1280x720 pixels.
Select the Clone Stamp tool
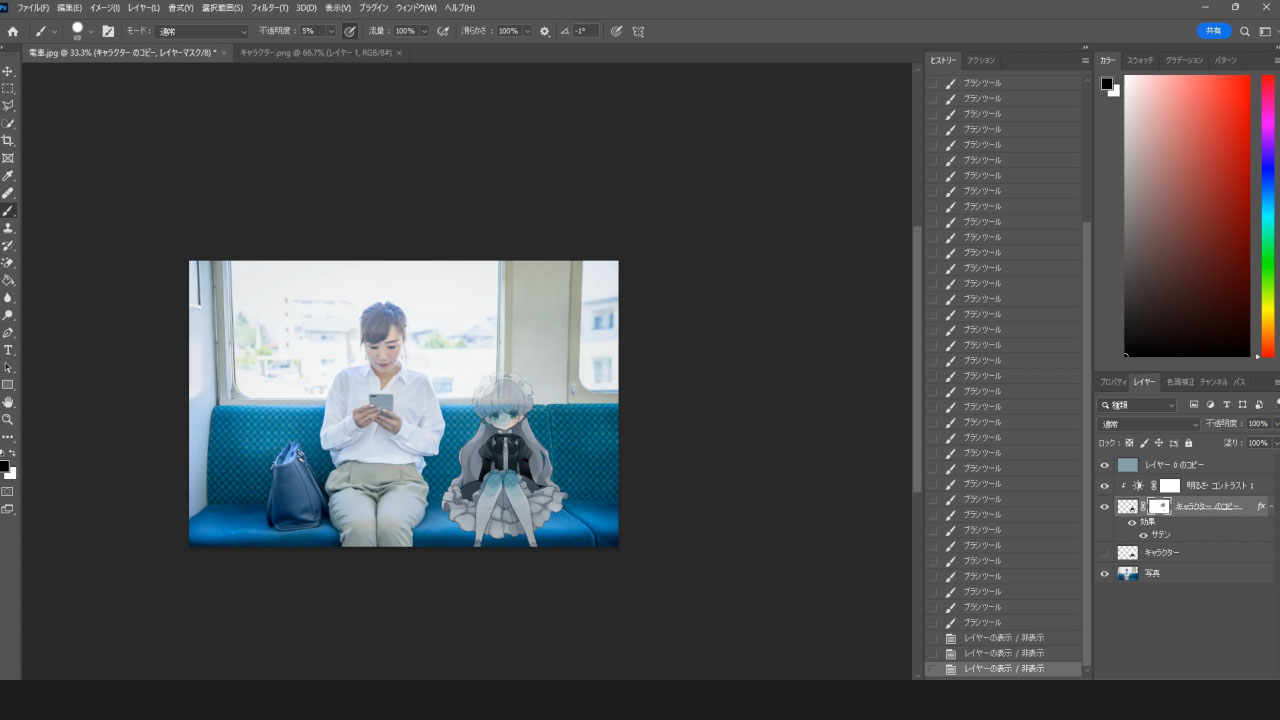[x=8, y=228]
